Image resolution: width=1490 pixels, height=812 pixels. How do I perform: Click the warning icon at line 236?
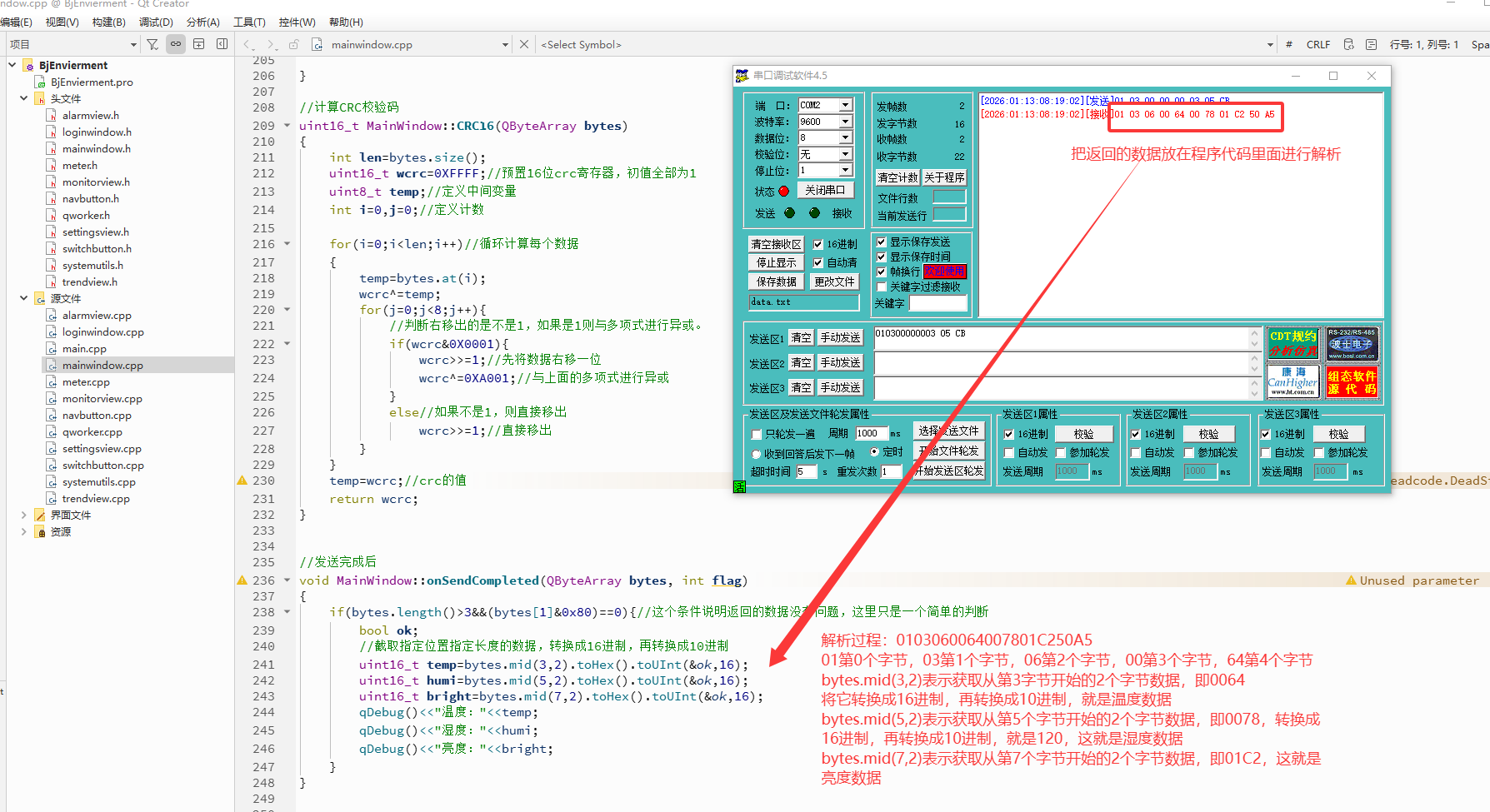[242, 580]
